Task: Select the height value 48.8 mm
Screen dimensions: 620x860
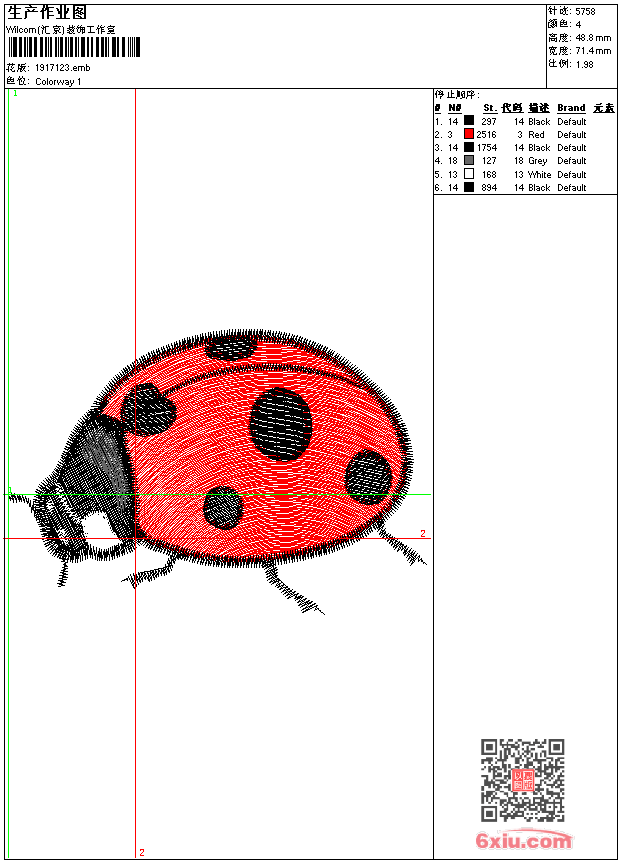Action: click(x=593, y=38)
